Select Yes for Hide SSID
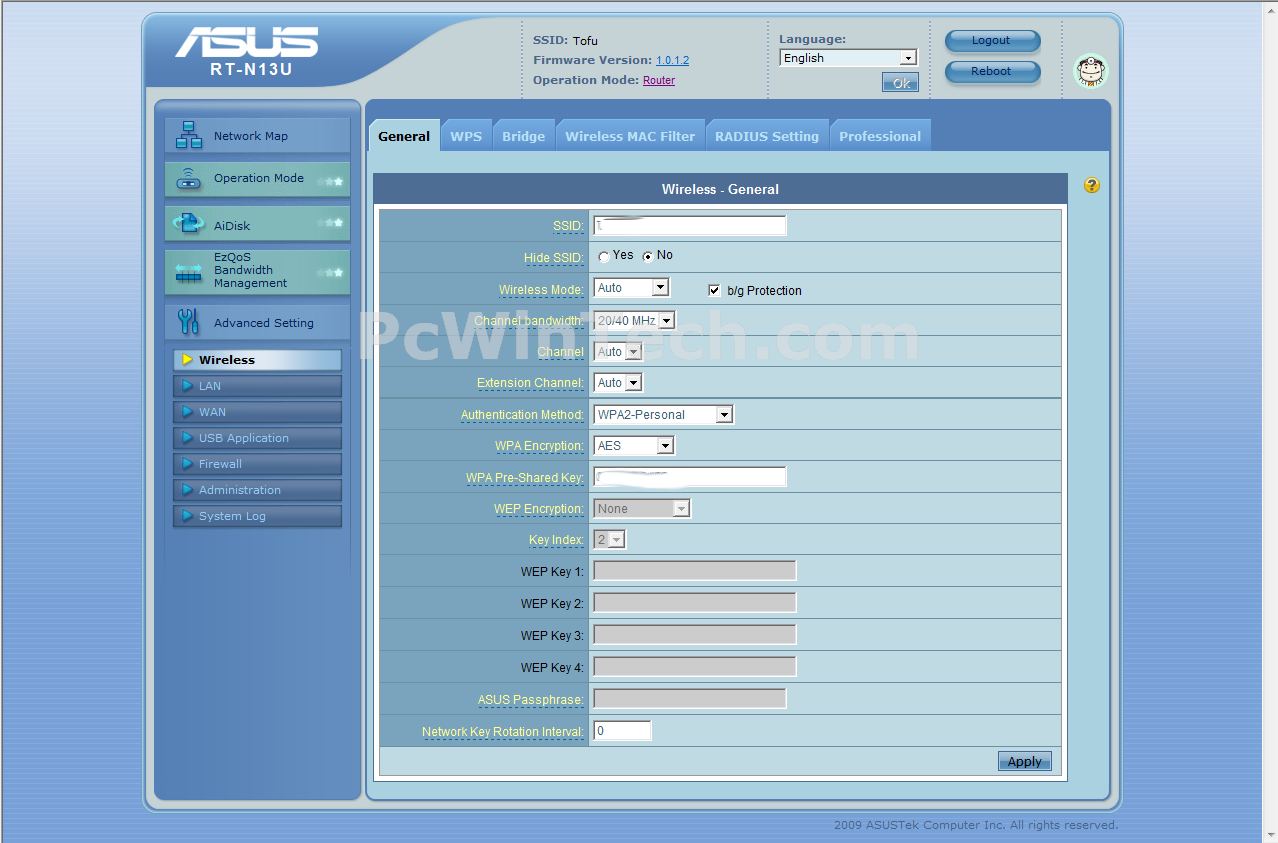The width and height of the screenshot is (1278, 843). (x=604, y=257)
